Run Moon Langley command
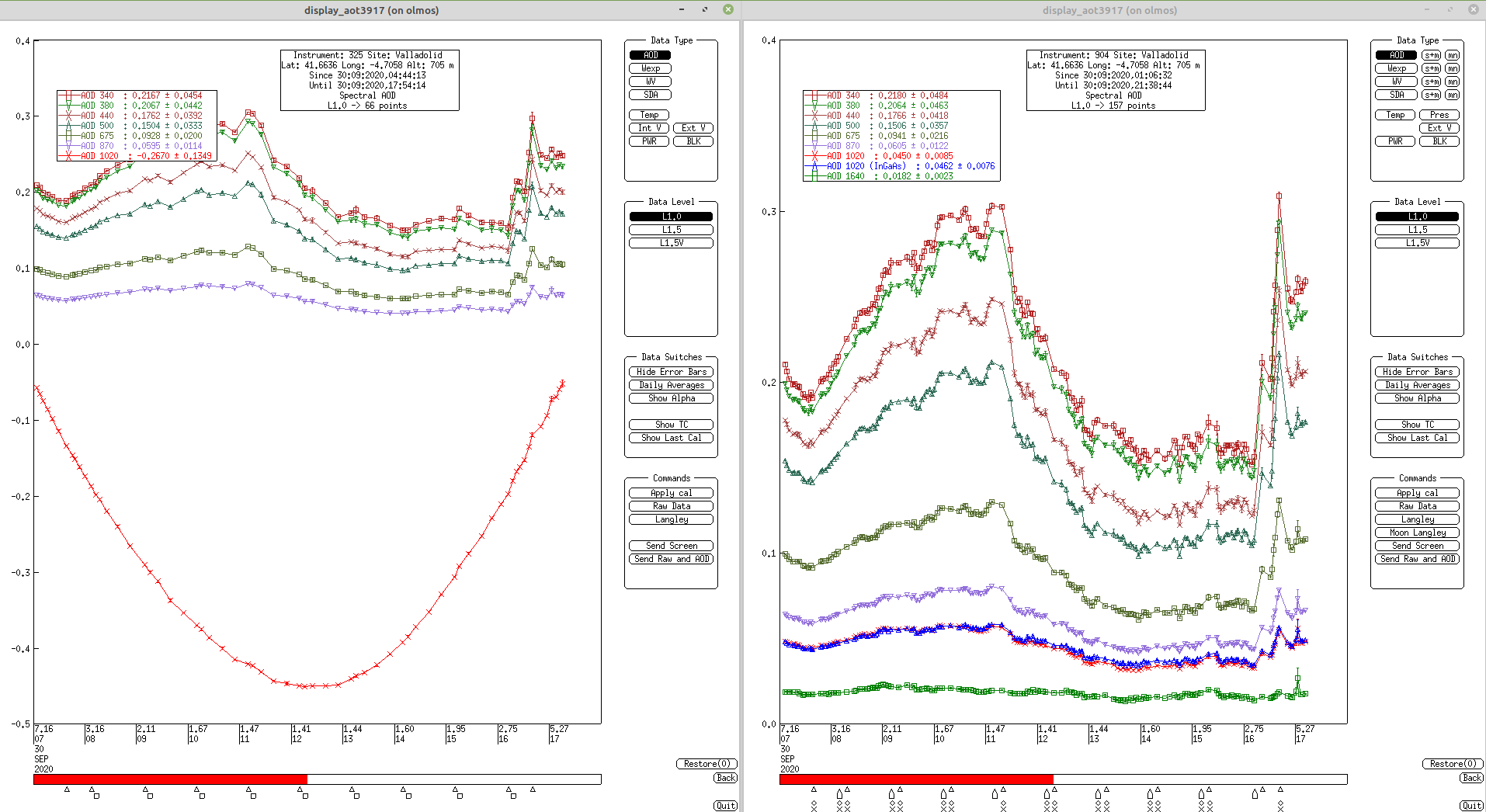 1417,533
